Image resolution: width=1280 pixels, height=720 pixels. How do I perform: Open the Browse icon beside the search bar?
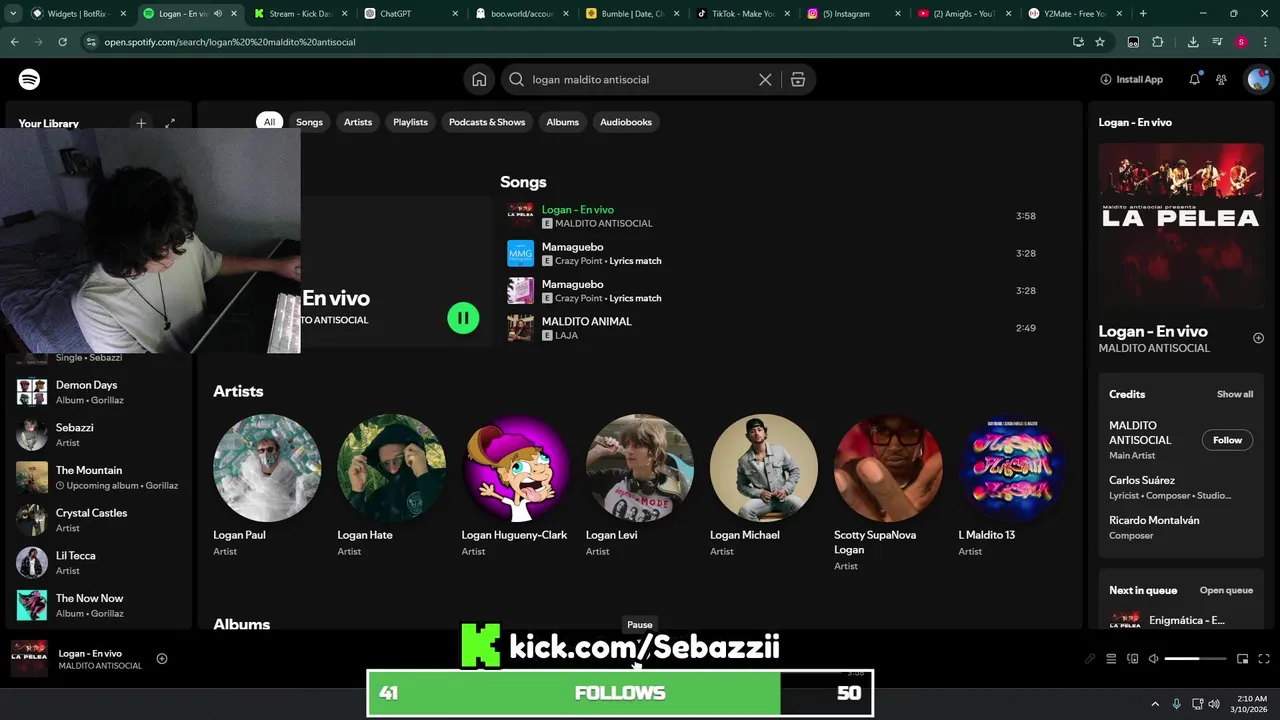pyautogui.click(x=798, y=80)
